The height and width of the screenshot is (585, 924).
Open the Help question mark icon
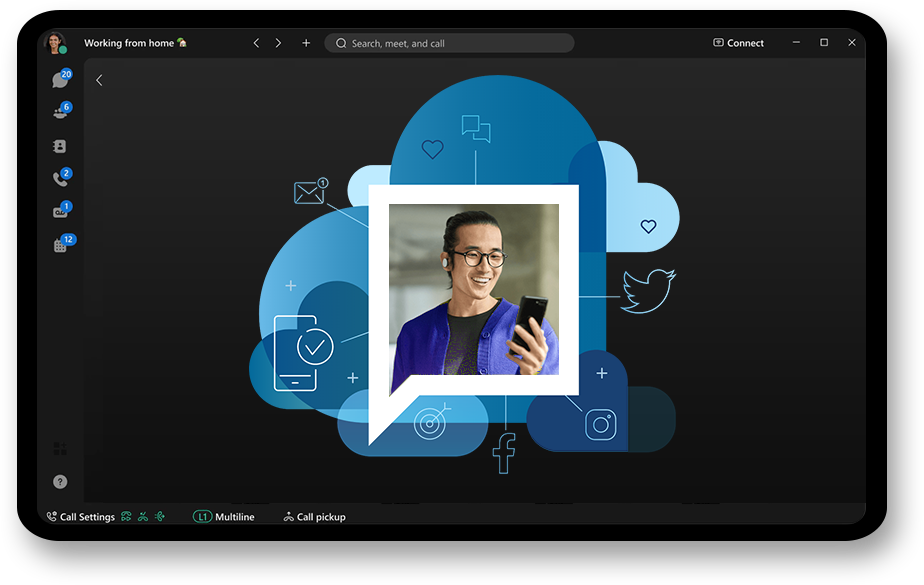pyautogui.click(x=60, y=482)
